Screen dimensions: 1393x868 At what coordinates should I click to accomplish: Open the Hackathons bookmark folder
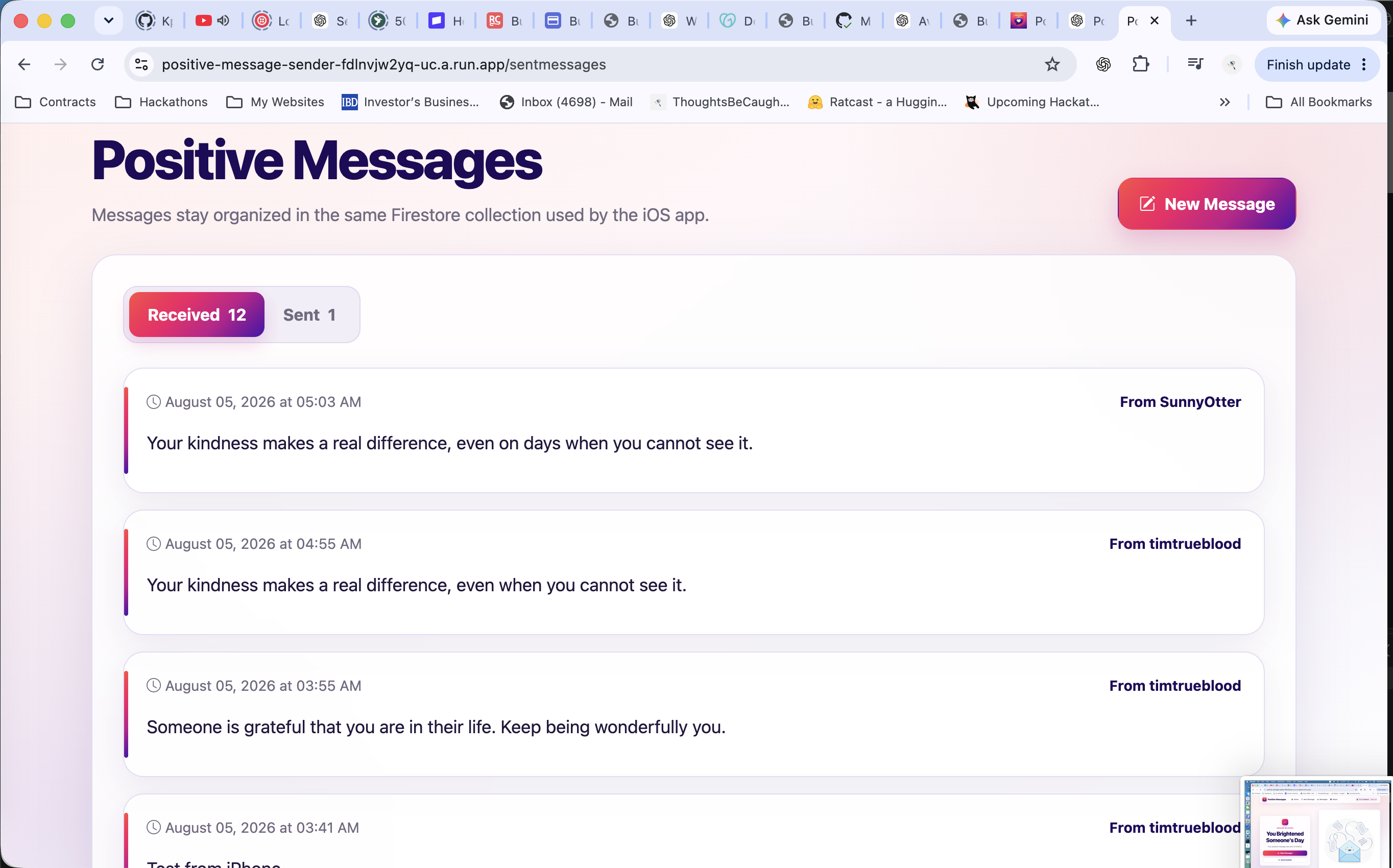pyautogui.click(x=161, y=102)
